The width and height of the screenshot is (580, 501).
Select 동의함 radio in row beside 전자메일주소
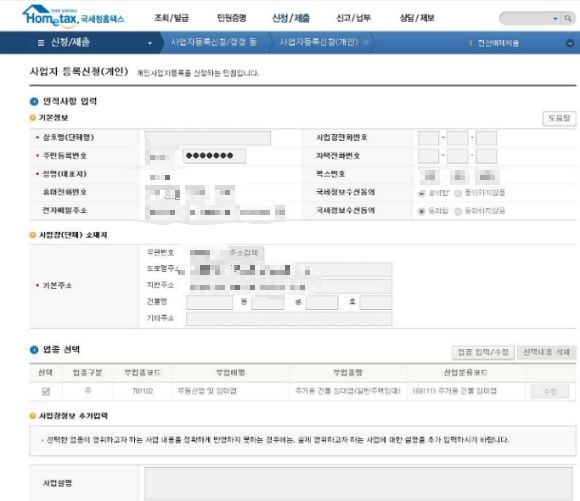(421, 211)
